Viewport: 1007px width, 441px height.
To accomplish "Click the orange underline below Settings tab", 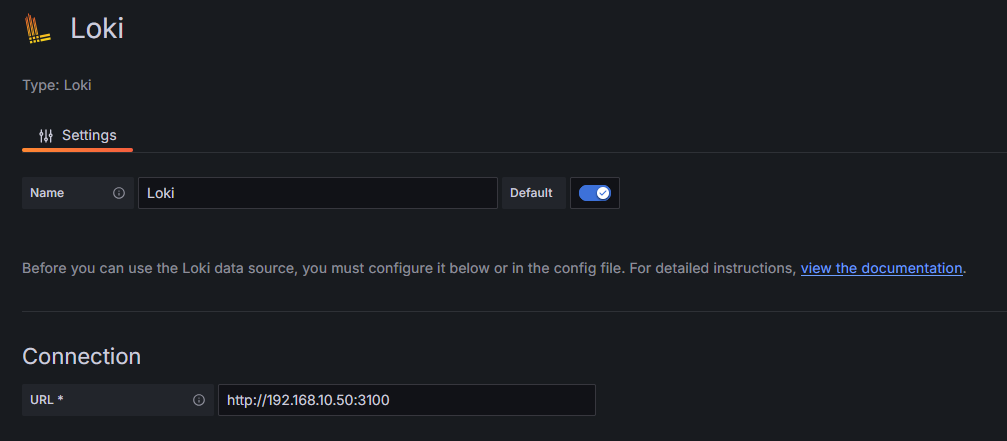I will (x=78, y=150).
